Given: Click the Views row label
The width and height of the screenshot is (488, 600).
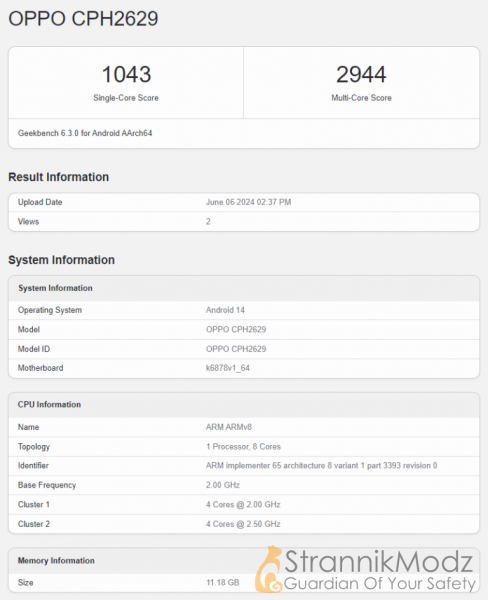Looking at the screenshot, I should [28, 222].
